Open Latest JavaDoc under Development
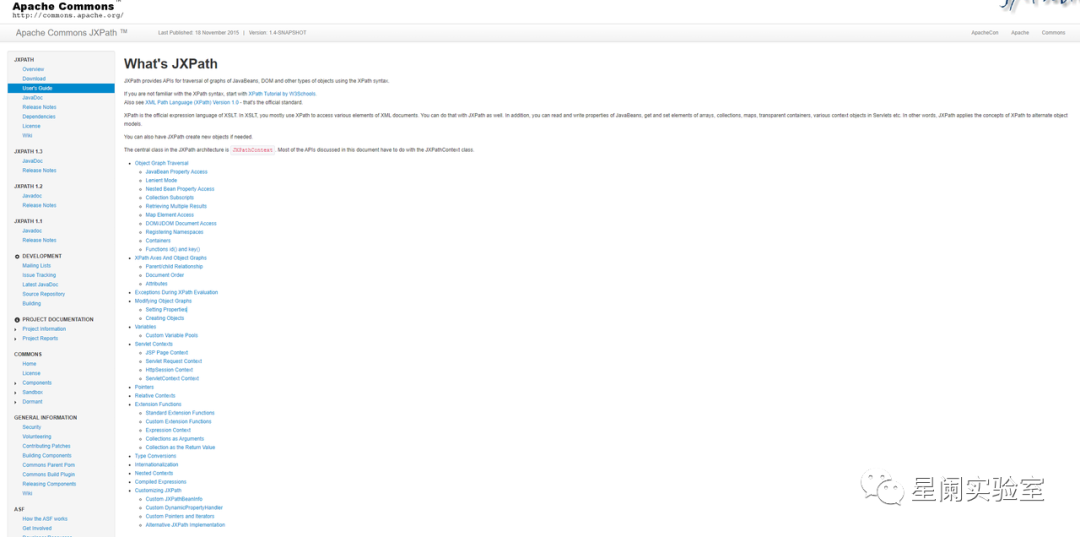Screen dimensions: 1080x537 point(40,284)
